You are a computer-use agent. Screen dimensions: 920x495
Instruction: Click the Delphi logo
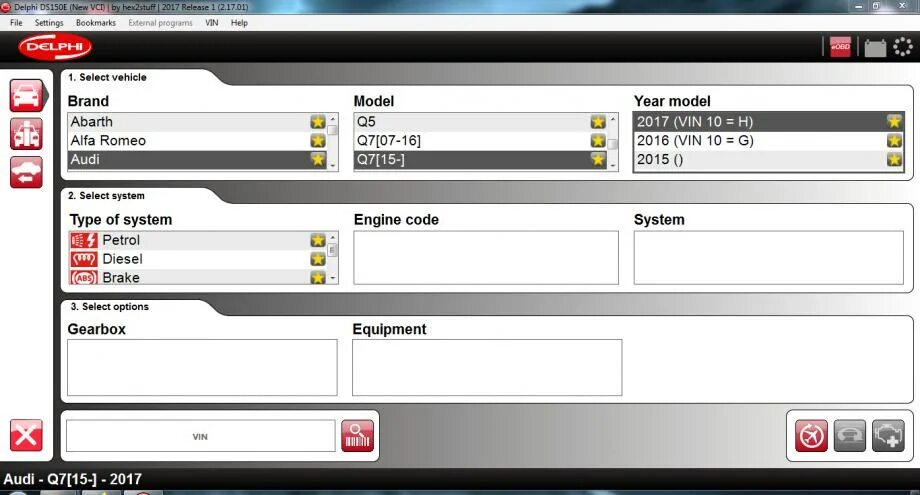(55, 47)
